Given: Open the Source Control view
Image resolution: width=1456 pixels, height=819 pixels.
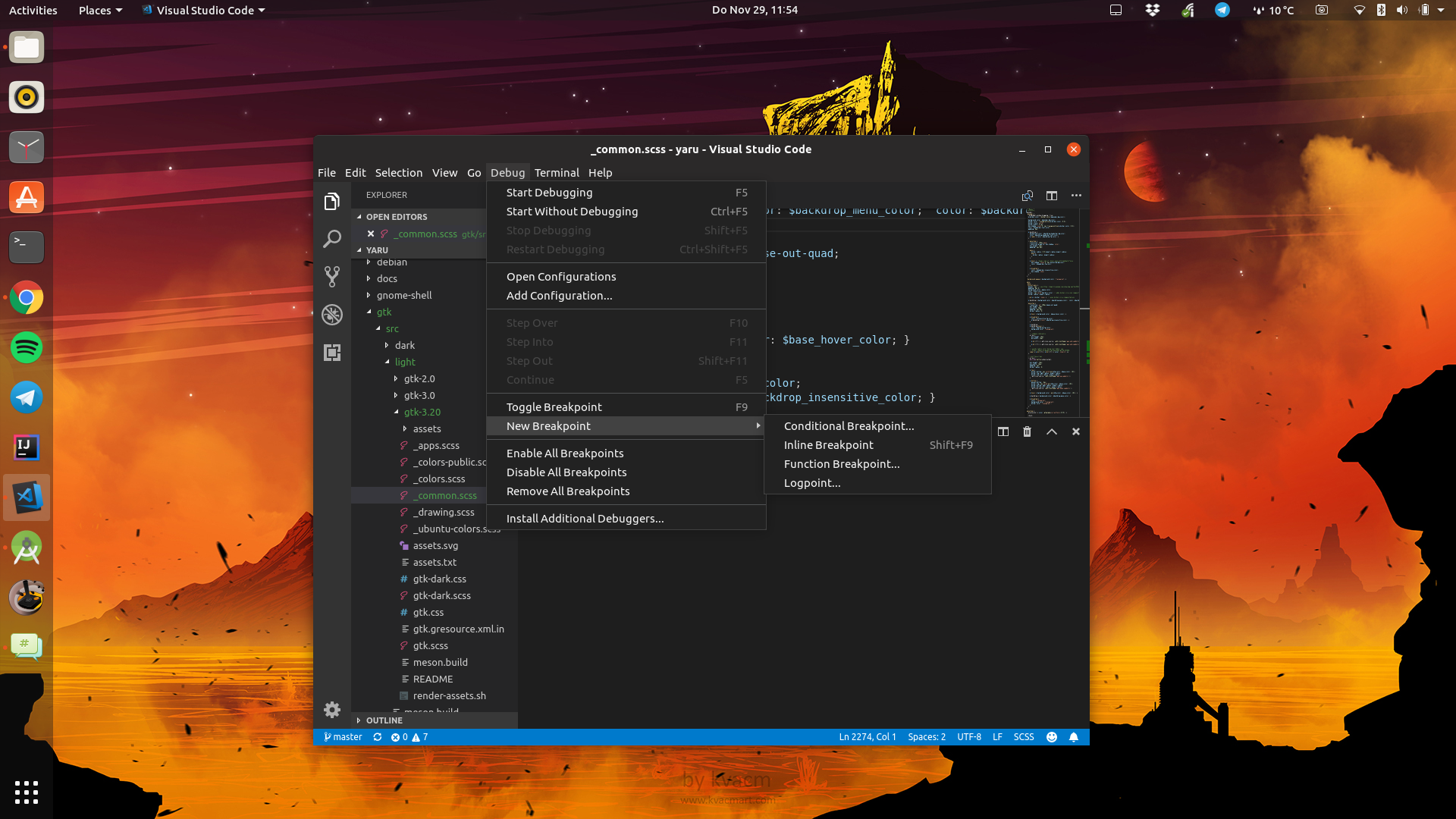Looking at the screenshot, I should coord(332,276).
